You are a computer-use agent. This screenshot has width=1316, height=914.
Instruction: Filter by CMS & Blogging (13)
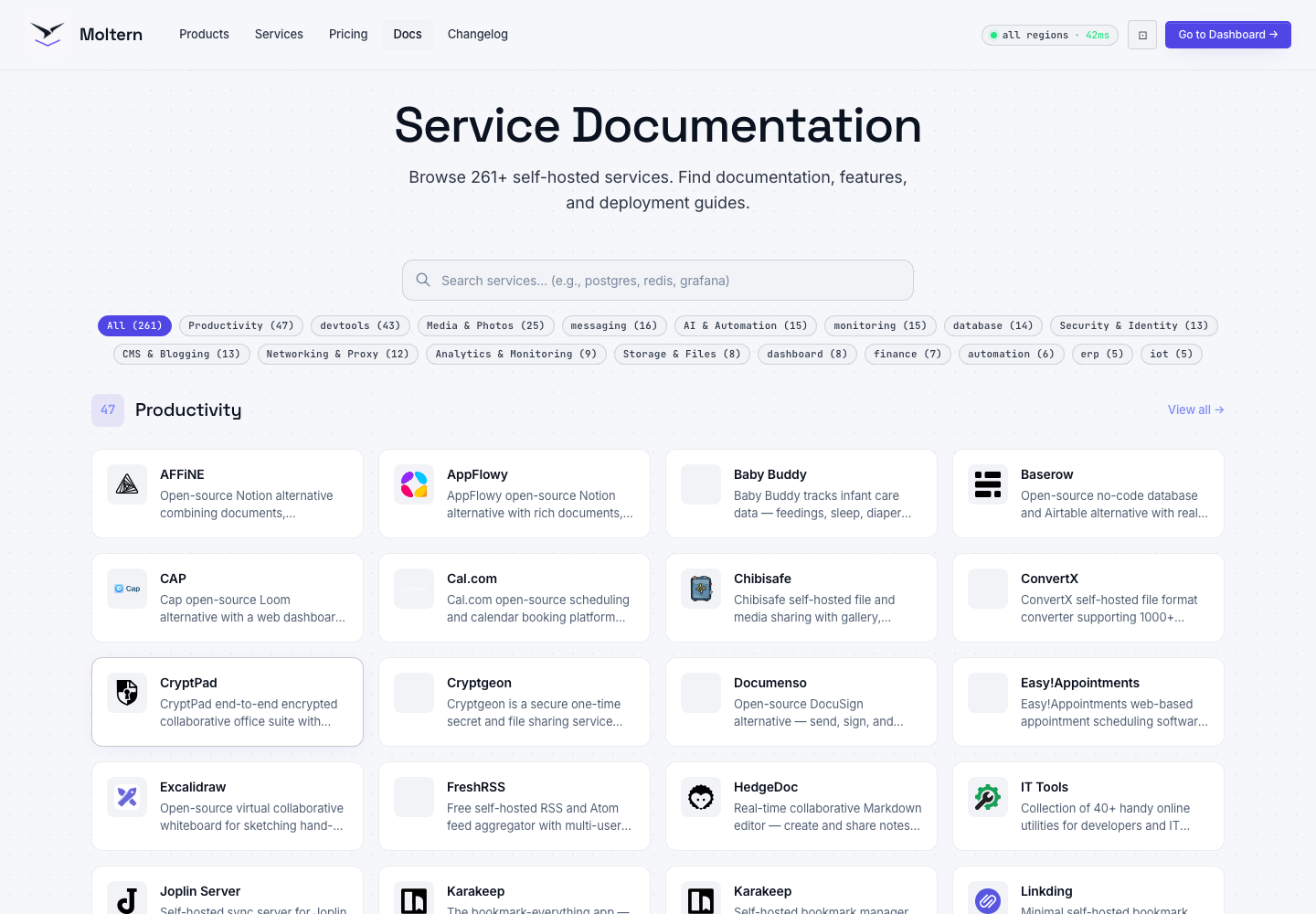tap(181, 354)
